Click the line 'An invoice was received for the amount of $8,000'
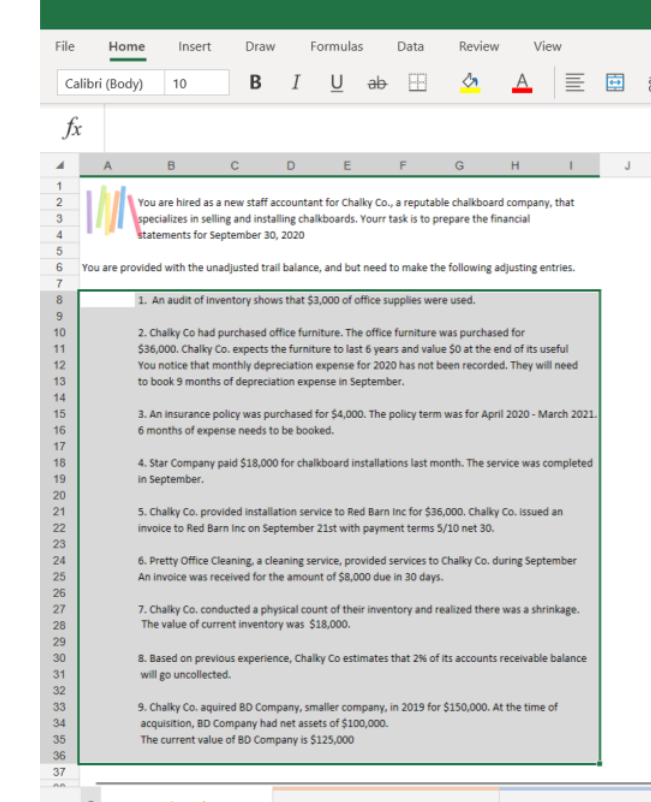 (x=290, y=577)
